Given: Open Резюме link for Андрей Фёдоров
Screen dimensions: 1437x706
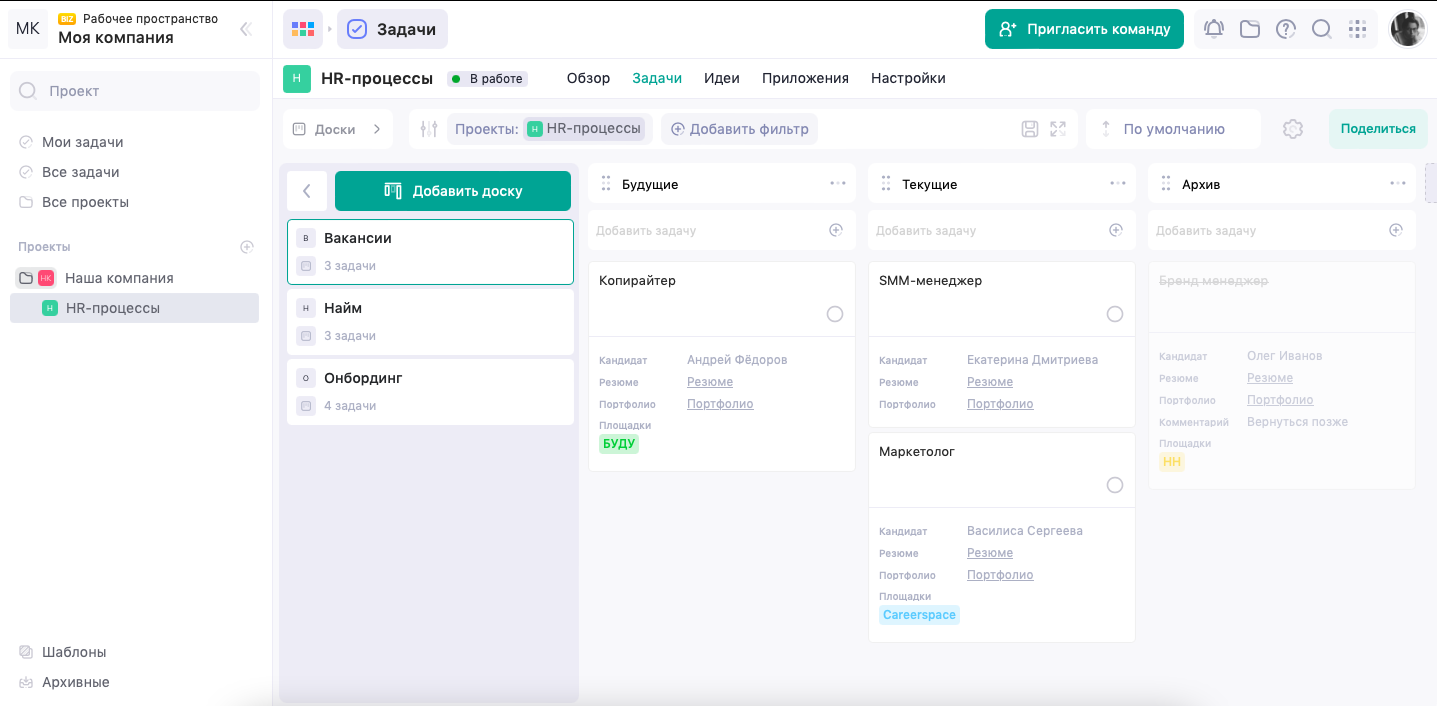Looking at the screenshot, I should pos(710,382).
